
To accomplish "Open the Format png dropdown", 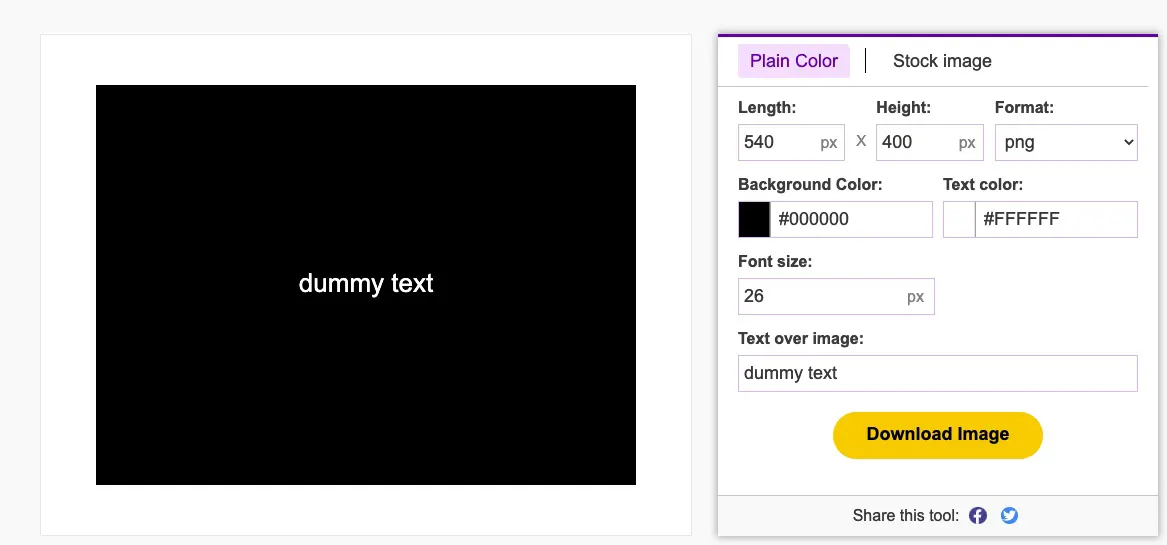I will click(x=1066, y=142).
